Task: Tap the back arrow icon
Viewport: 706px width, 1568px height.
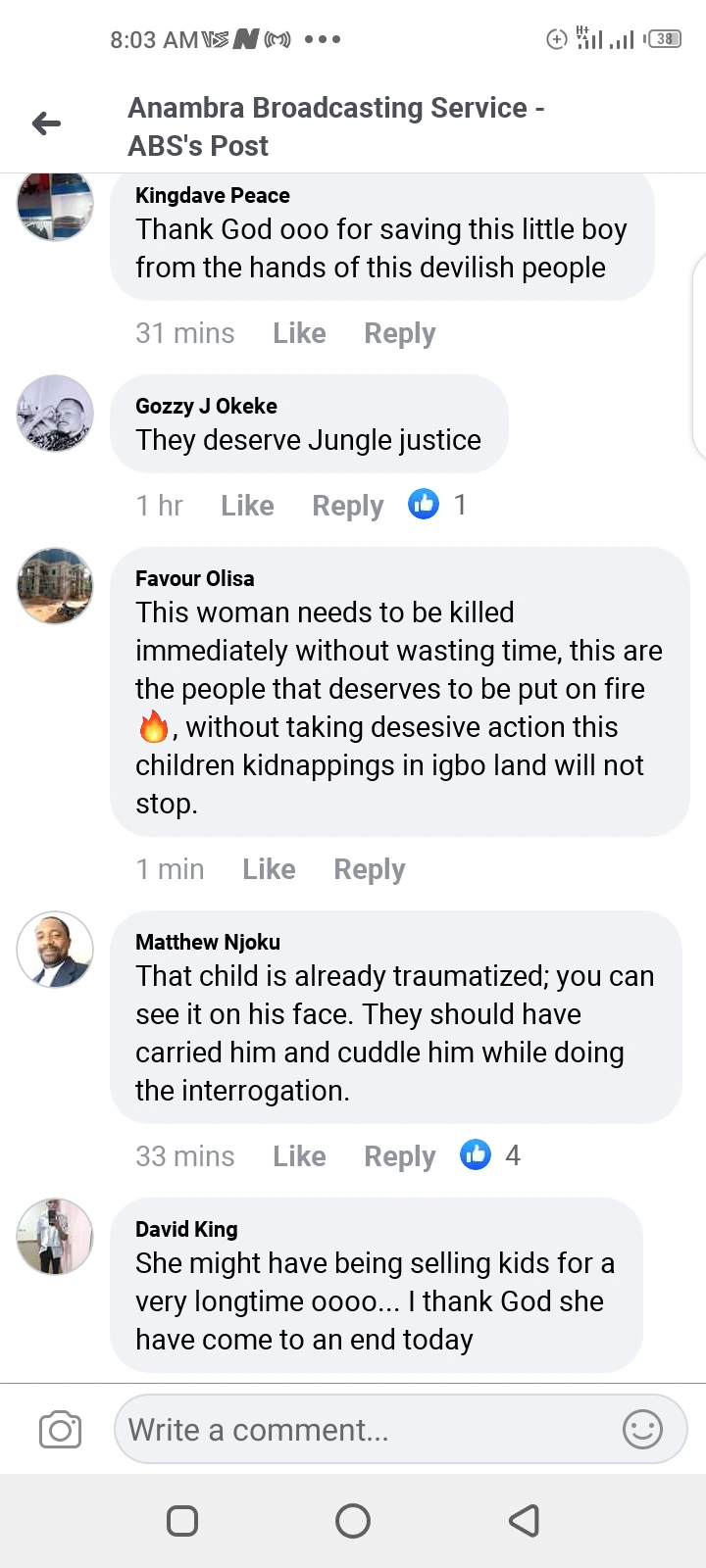Action: [x=46, y=123]
